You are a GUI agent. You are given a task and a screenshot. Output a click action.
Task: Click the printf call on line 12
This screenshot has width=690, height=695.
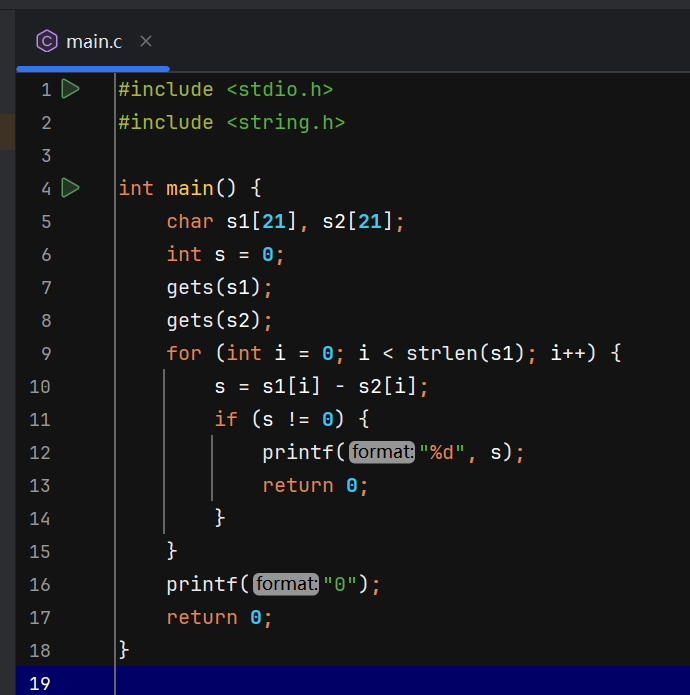[298, 452]
